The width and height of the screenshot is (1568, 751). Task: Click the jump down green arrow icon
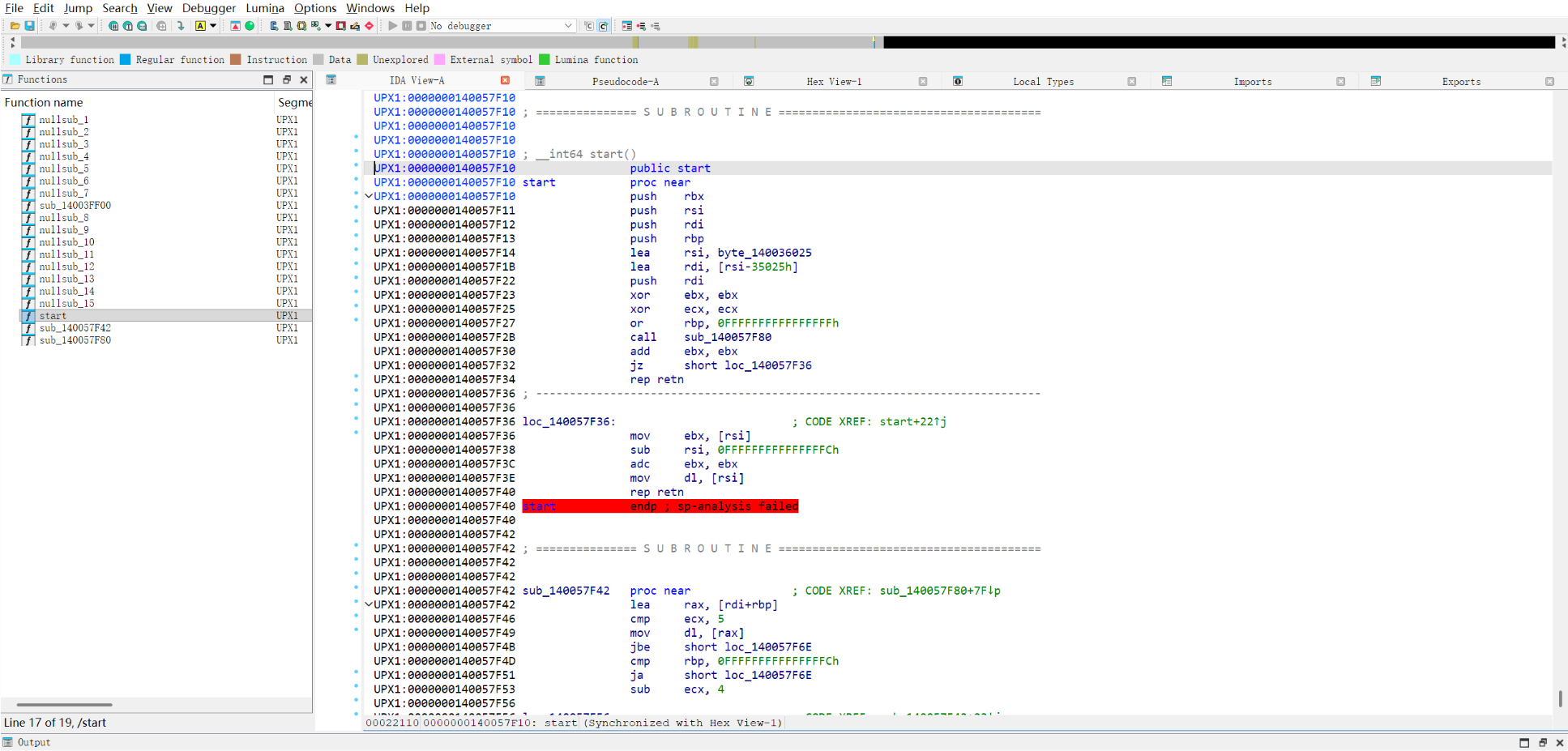(181, 26)
